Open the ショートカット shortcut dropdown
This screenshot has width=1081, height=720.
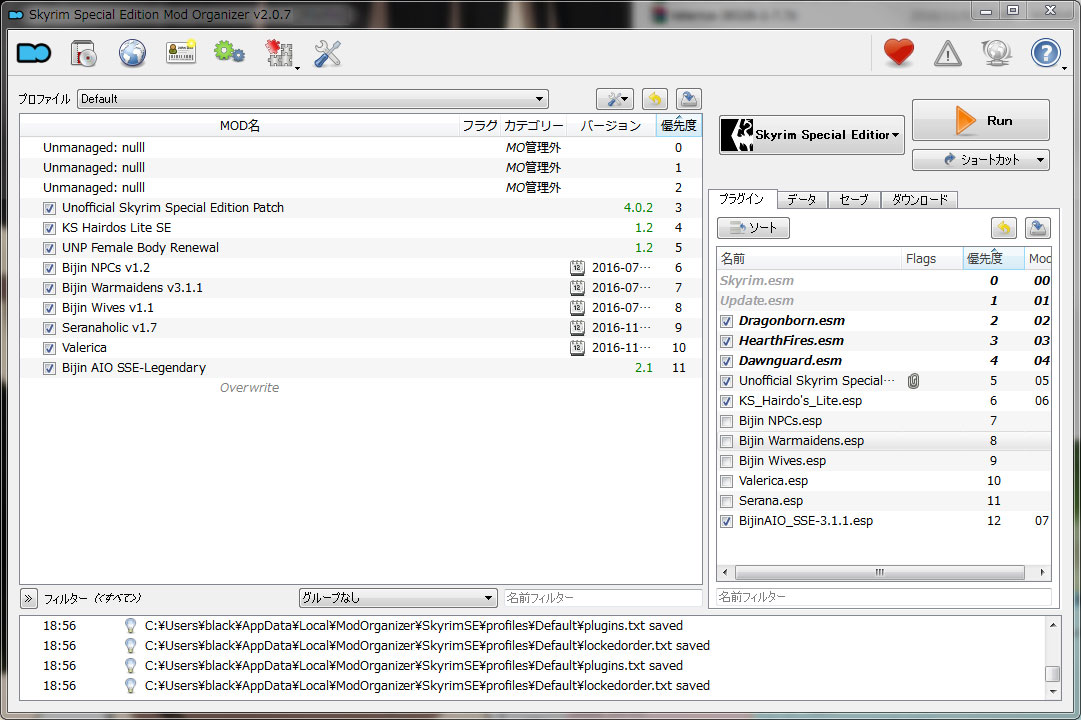tap(980, 160)
